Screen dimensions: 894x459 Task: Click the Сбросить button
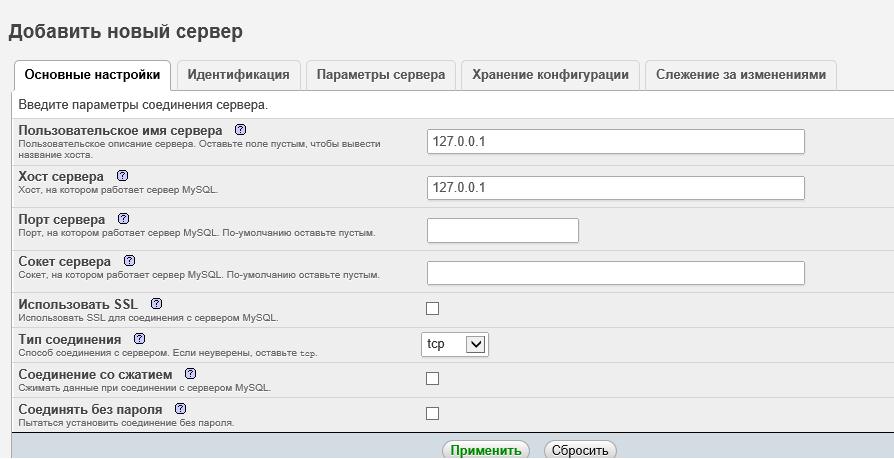pyautogui.click(x=580, y=450)
